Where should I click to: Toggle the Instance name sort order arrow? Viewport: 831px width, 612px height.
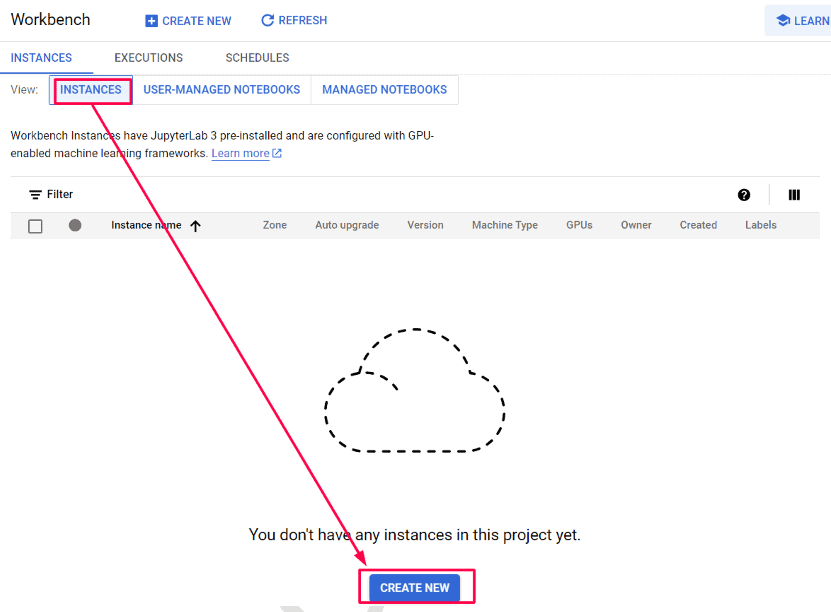pyautogui.click(x=195, y=225)
